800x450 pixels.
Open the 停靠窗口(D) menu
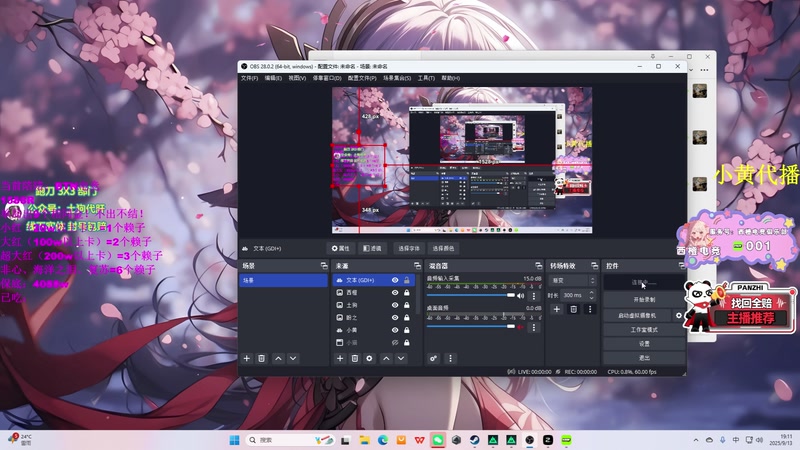click(327, 78)
